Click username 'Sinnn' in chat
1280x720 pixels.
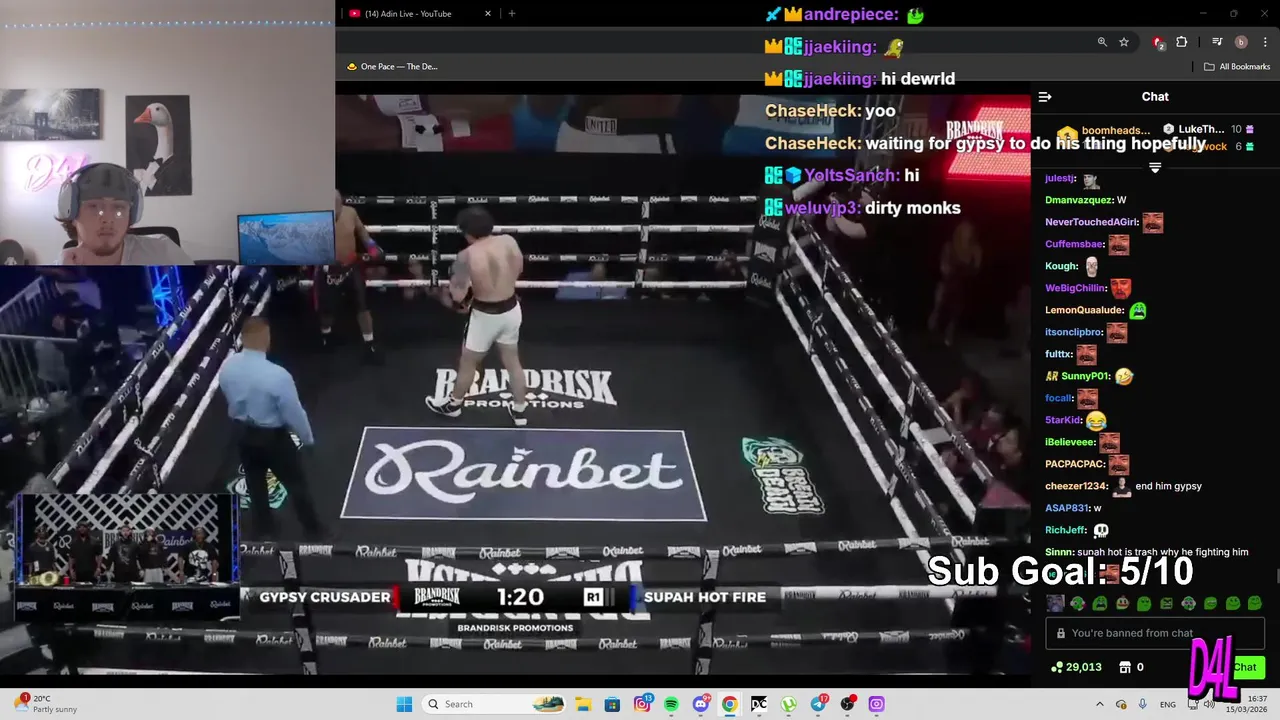point(1058,552)
